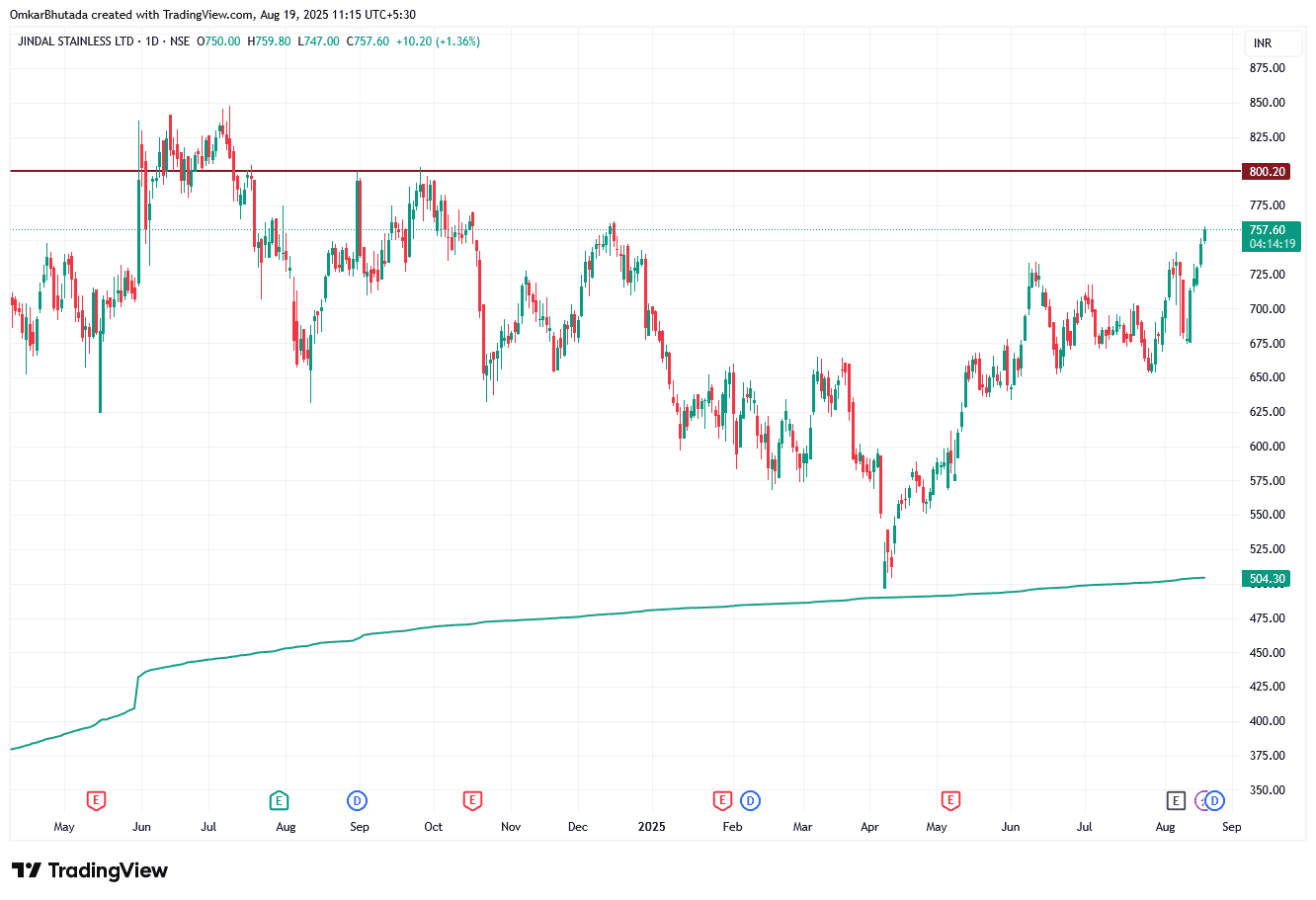1316x900 pixels.
Task: Click the 700.00 price axis label
Action: click(1268, 309)
